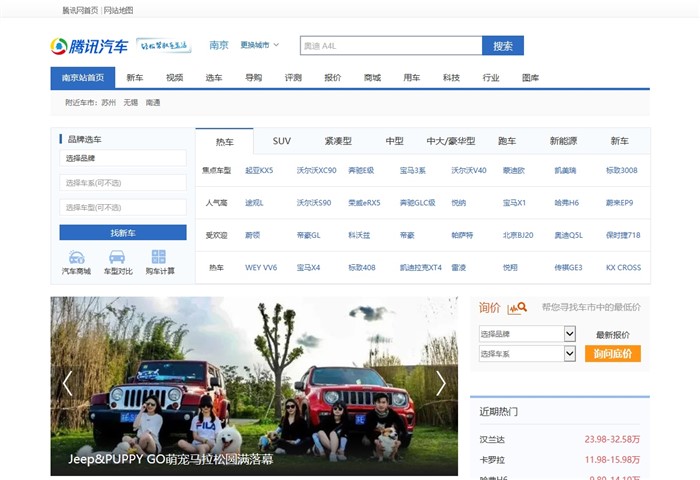
Task: Open the 报价 nav menu item
Action: [333, 78]
